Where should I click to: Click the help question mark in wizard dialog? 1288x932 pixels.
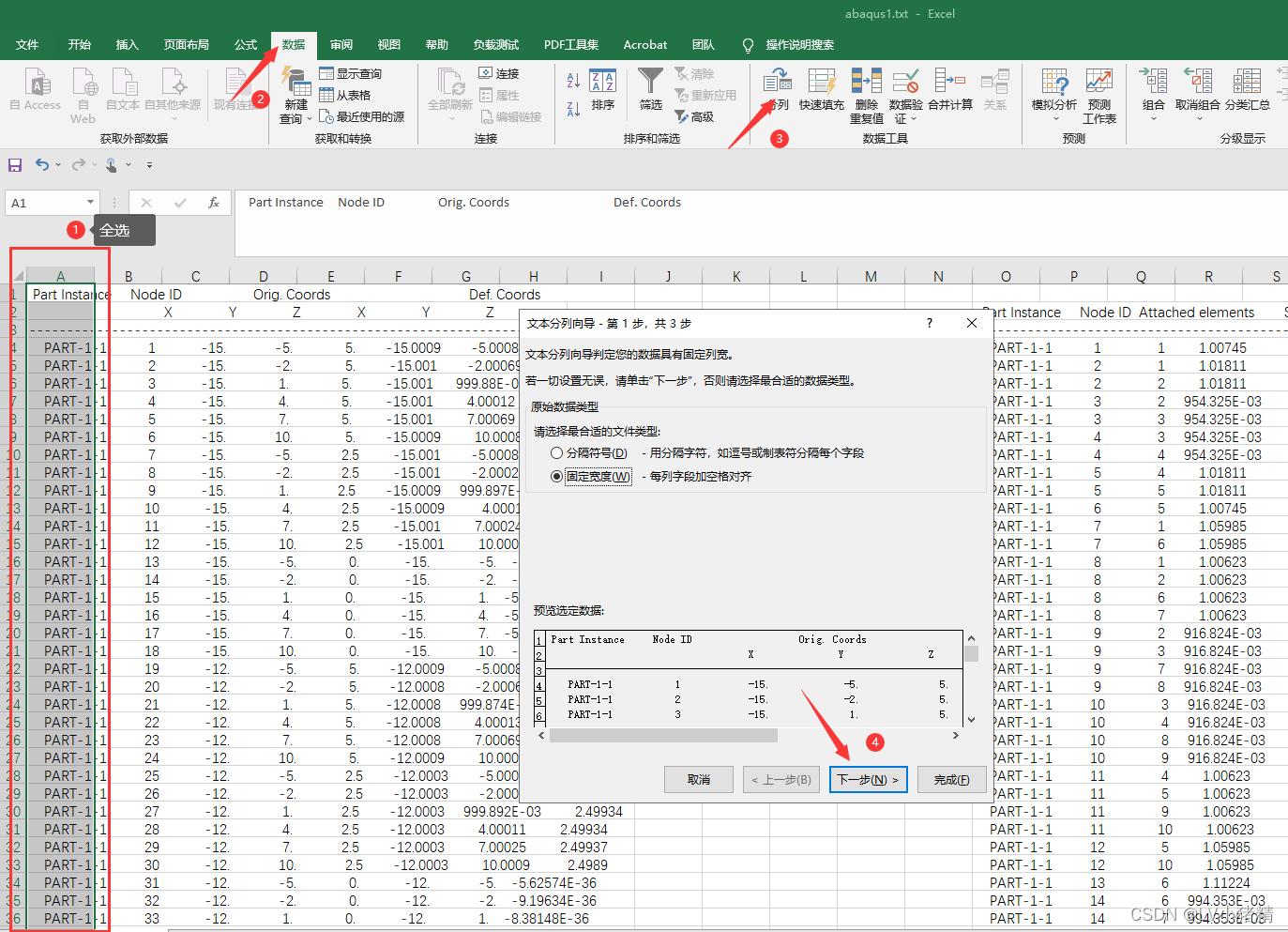(x=930, y=323)
